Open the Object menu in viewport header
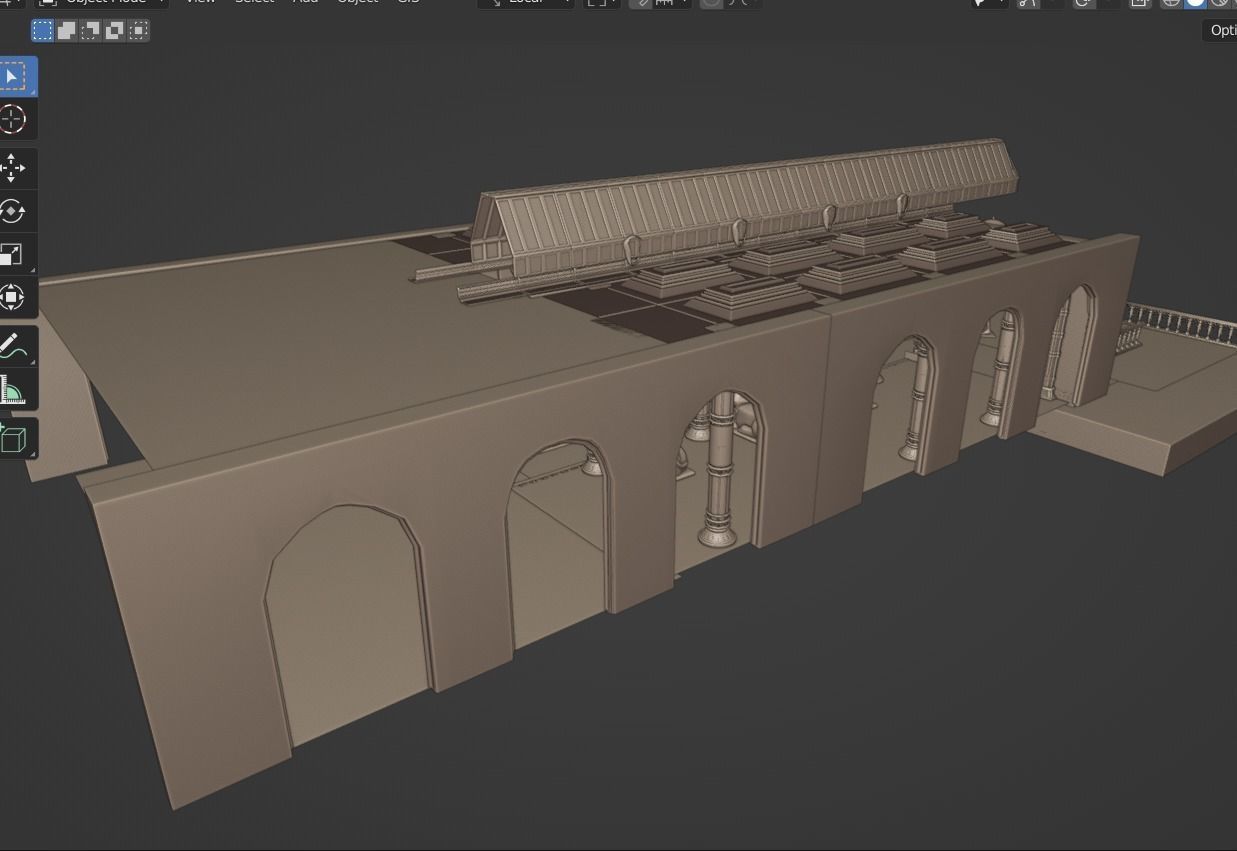The width and height of the screenshot is (1237, 851). tap(357, 3)
